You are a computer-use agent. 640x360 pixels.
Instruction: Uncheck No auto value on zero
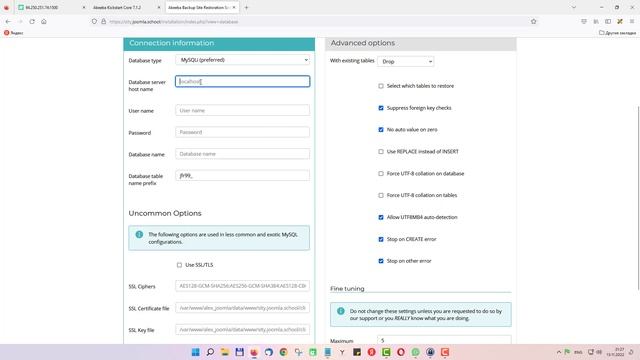[381, 130]
